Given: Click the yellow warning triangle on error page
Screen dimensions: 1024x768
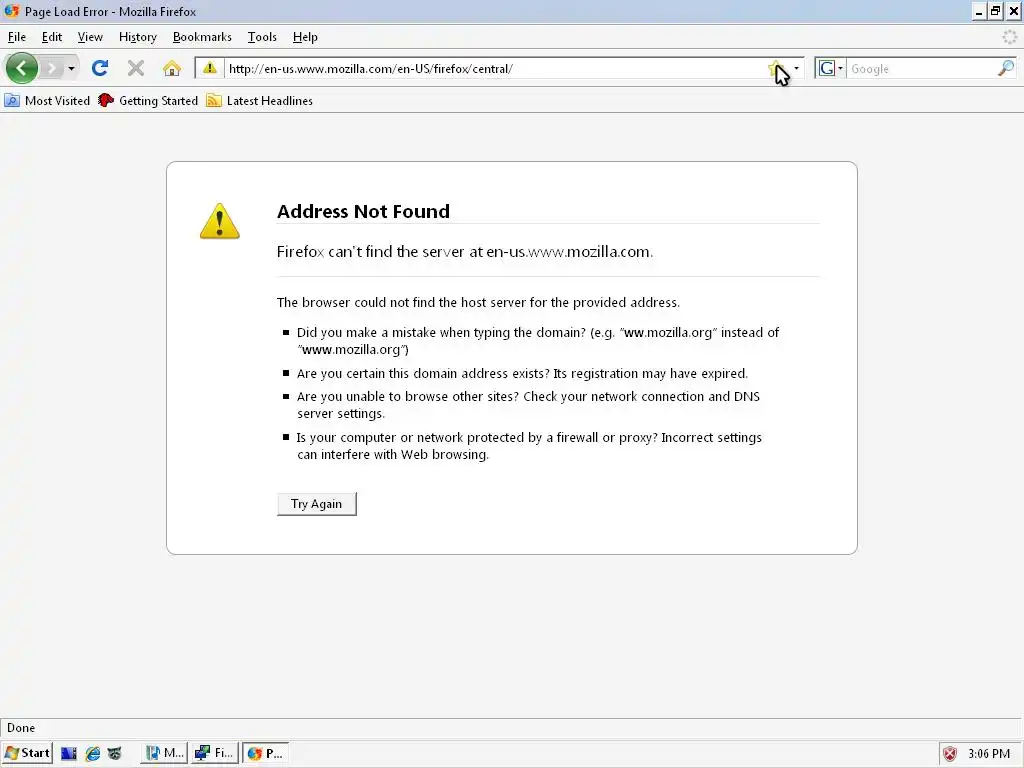Looking at the screenshot, I should [219, 221].
